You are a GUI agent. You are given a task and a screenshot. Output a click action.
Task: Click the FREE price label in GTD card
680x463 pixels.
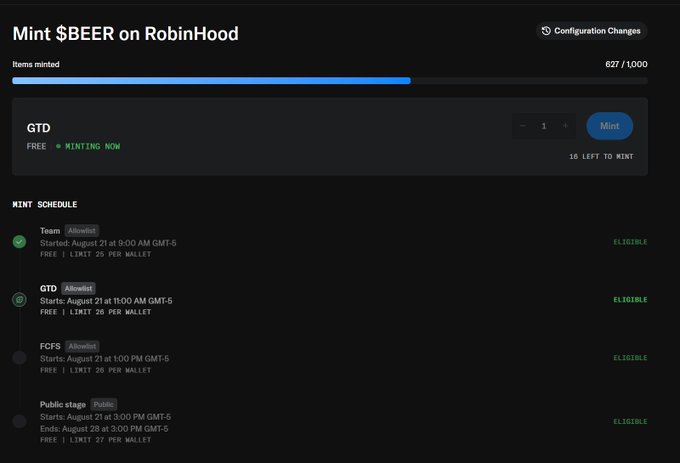tap(36, 147)
